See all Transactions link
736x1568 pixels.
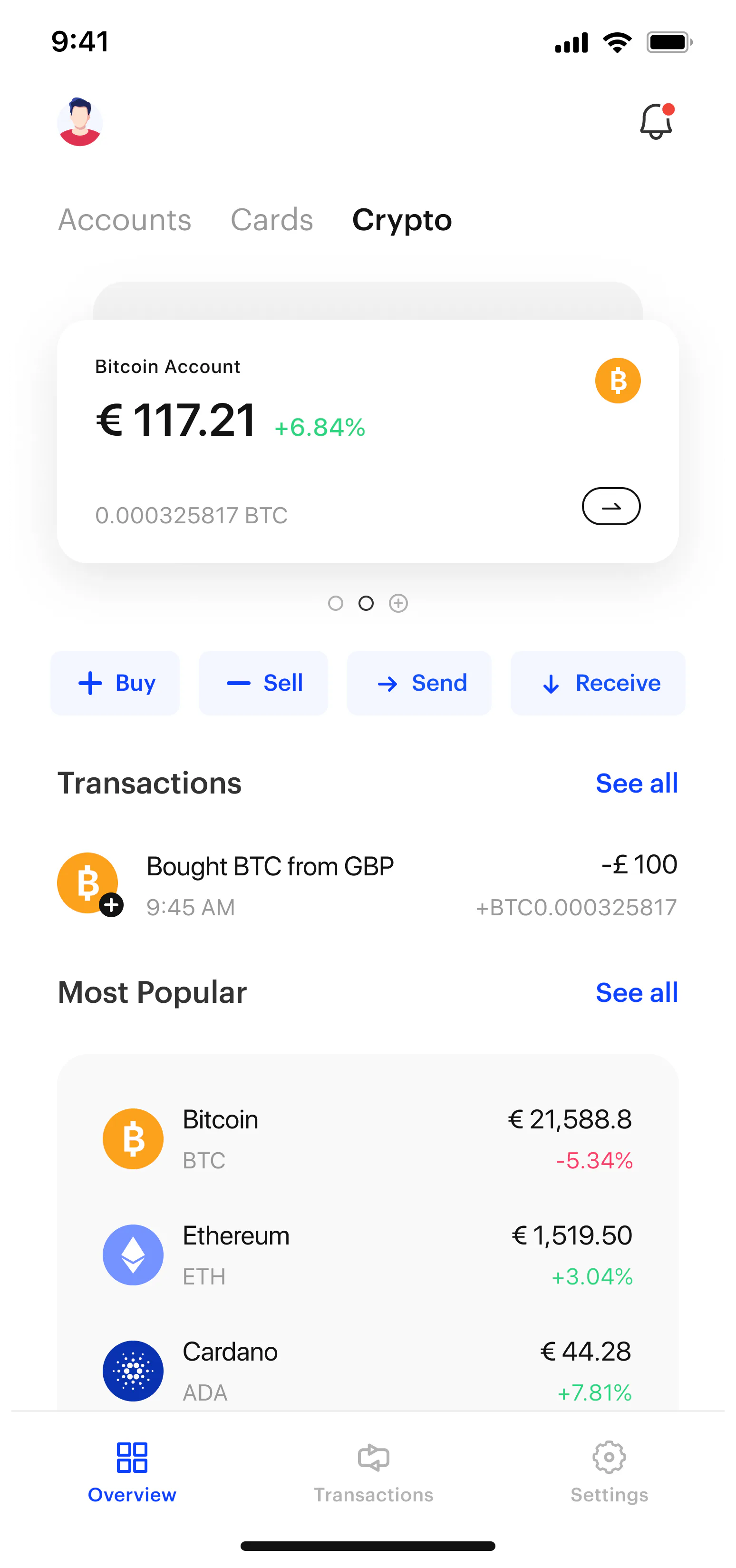pyautogui.click(x=636, y=783)
